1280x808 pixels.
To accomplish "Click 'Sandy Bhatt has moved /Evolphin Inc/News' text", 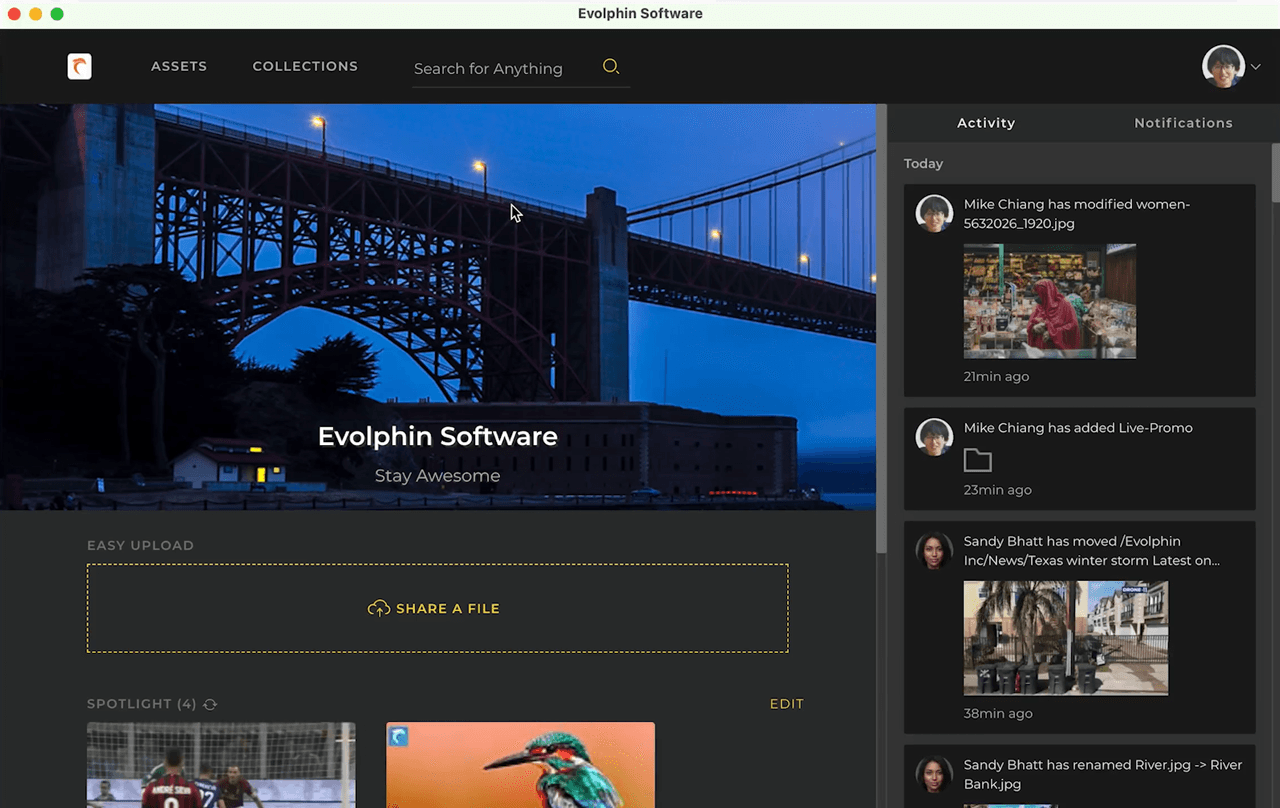I will tap(1092, 551).
